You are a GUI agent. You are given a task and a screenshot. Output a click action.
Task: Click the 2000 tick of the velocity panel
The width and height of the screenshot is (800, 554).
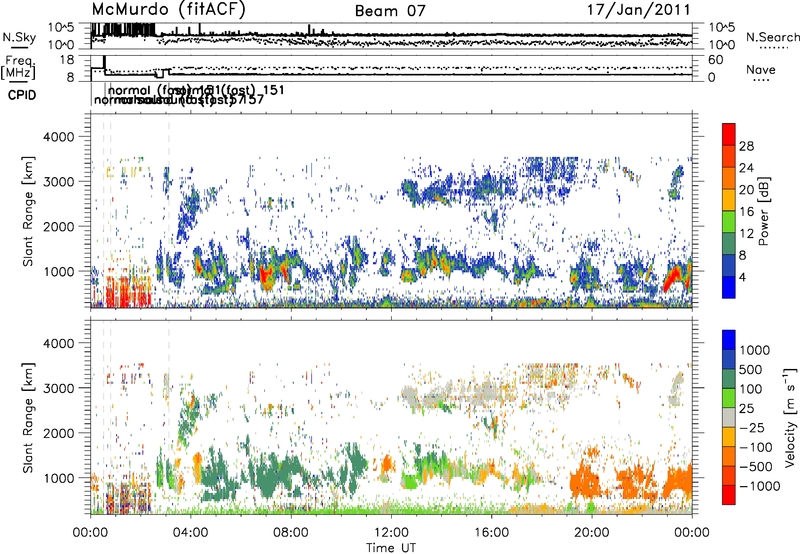pos(61,433)
